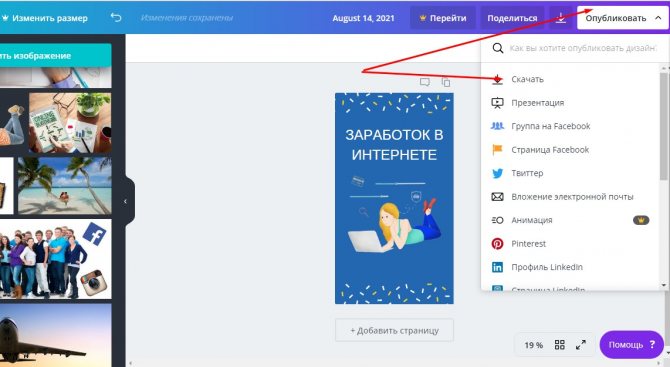Open the 19 % zoom control
This screenshot has width=670, height=367.
(x=533, y=345)
